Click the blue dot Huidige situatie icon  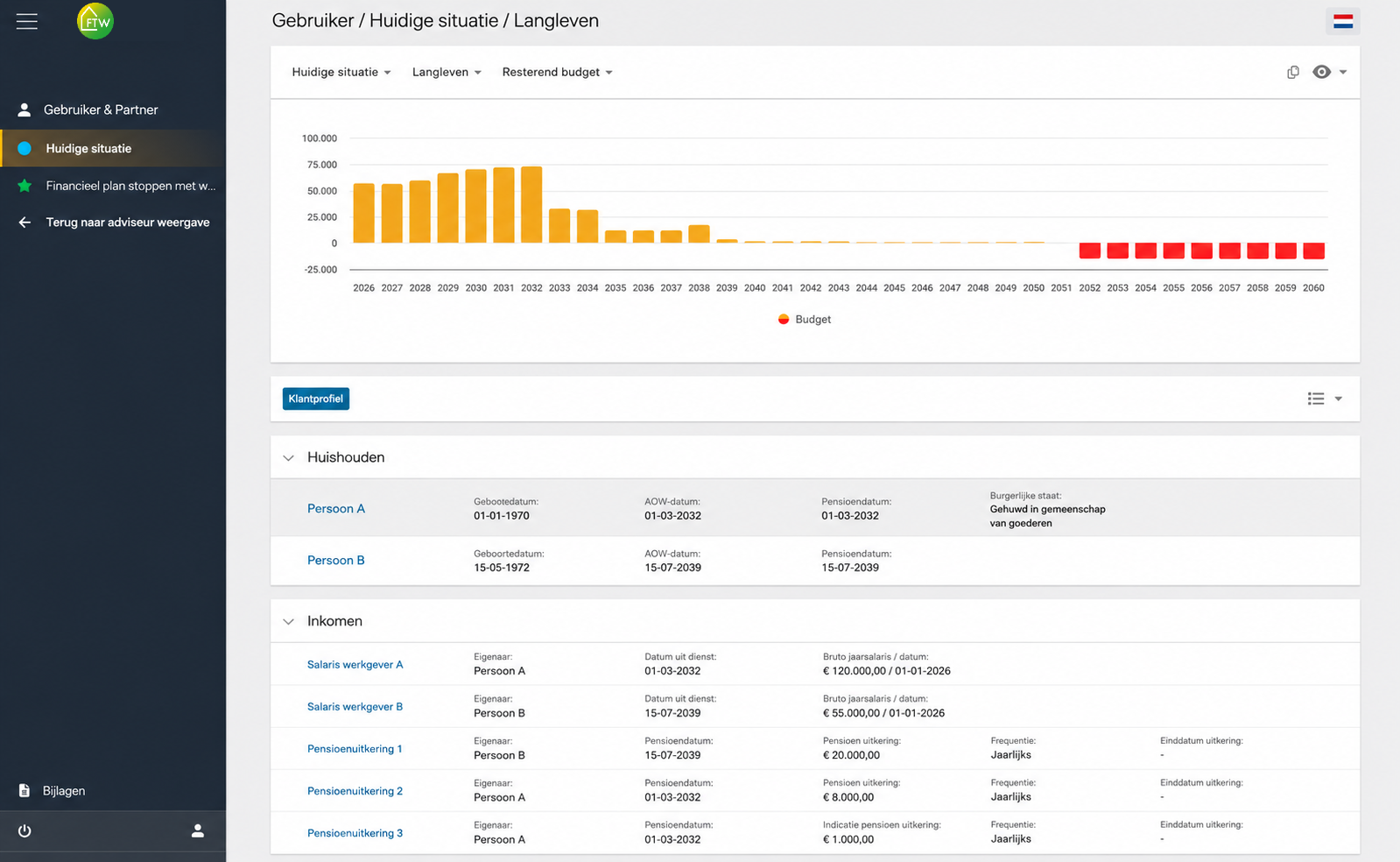25,148
